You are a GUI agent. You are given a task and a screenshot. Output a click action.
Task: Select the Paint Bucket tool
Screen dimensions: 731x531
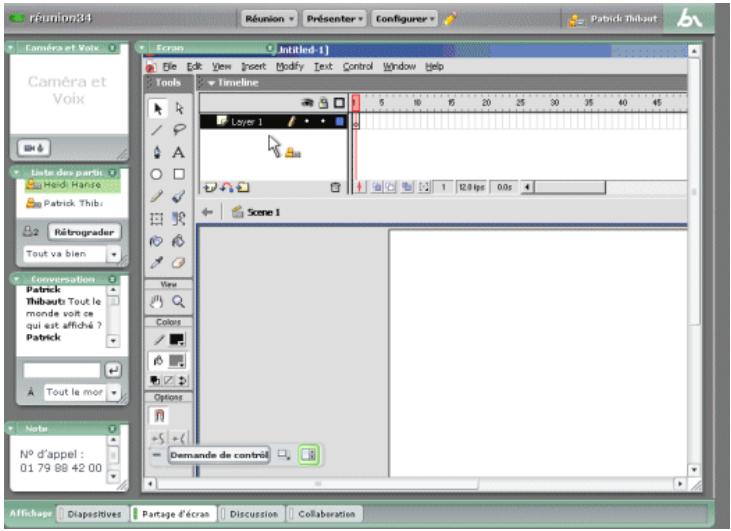click(179, 241)
